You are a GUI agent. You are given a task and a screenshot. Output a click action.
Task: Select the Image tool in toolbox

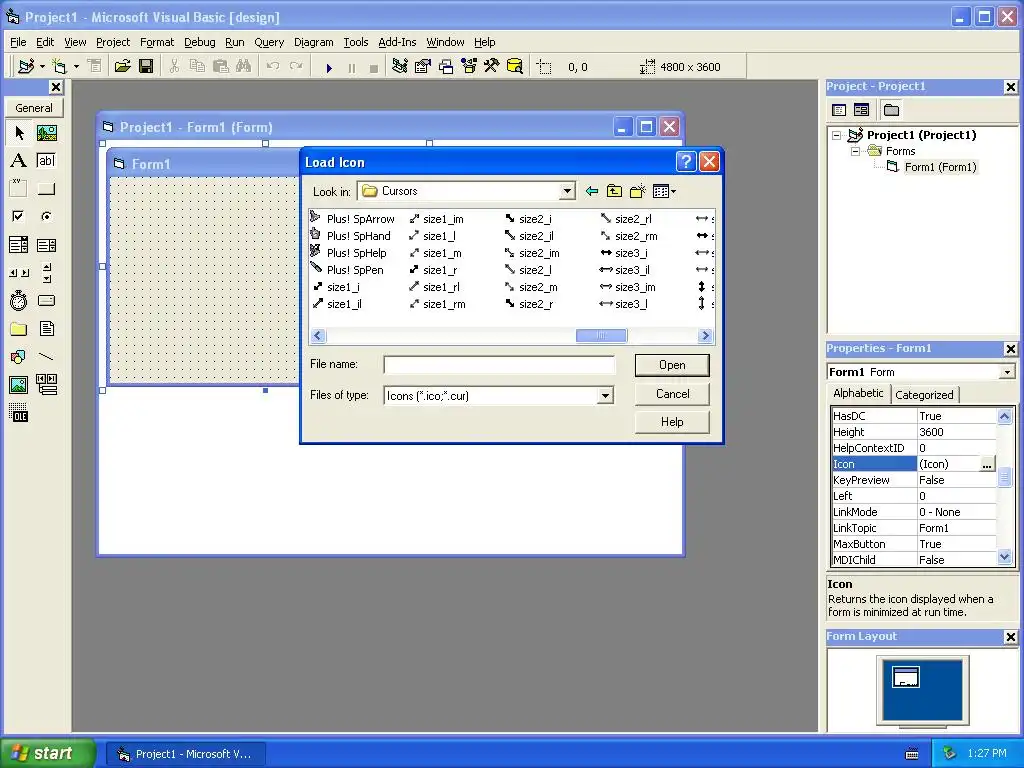19,385
